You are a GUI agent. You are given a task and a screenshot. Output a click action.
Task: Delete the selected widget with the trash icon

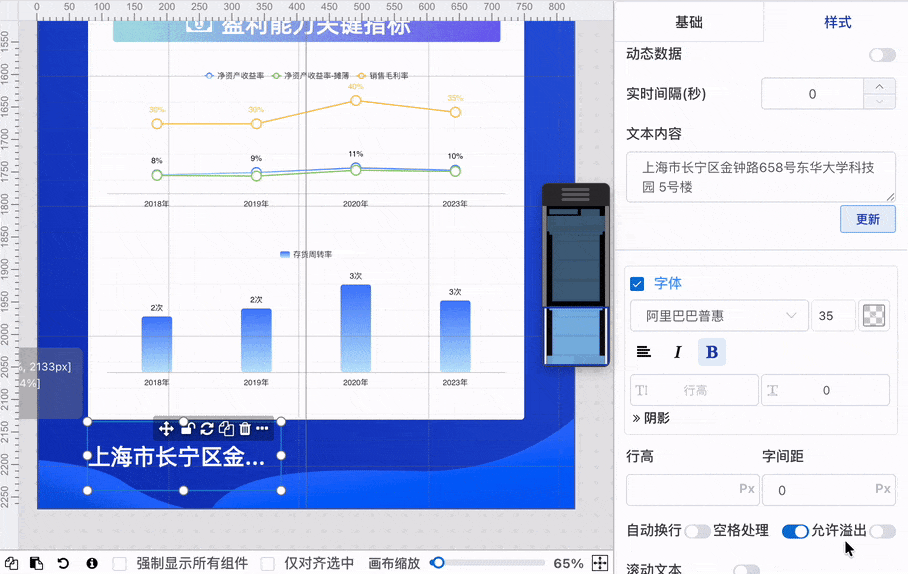(x=245, y=429)
